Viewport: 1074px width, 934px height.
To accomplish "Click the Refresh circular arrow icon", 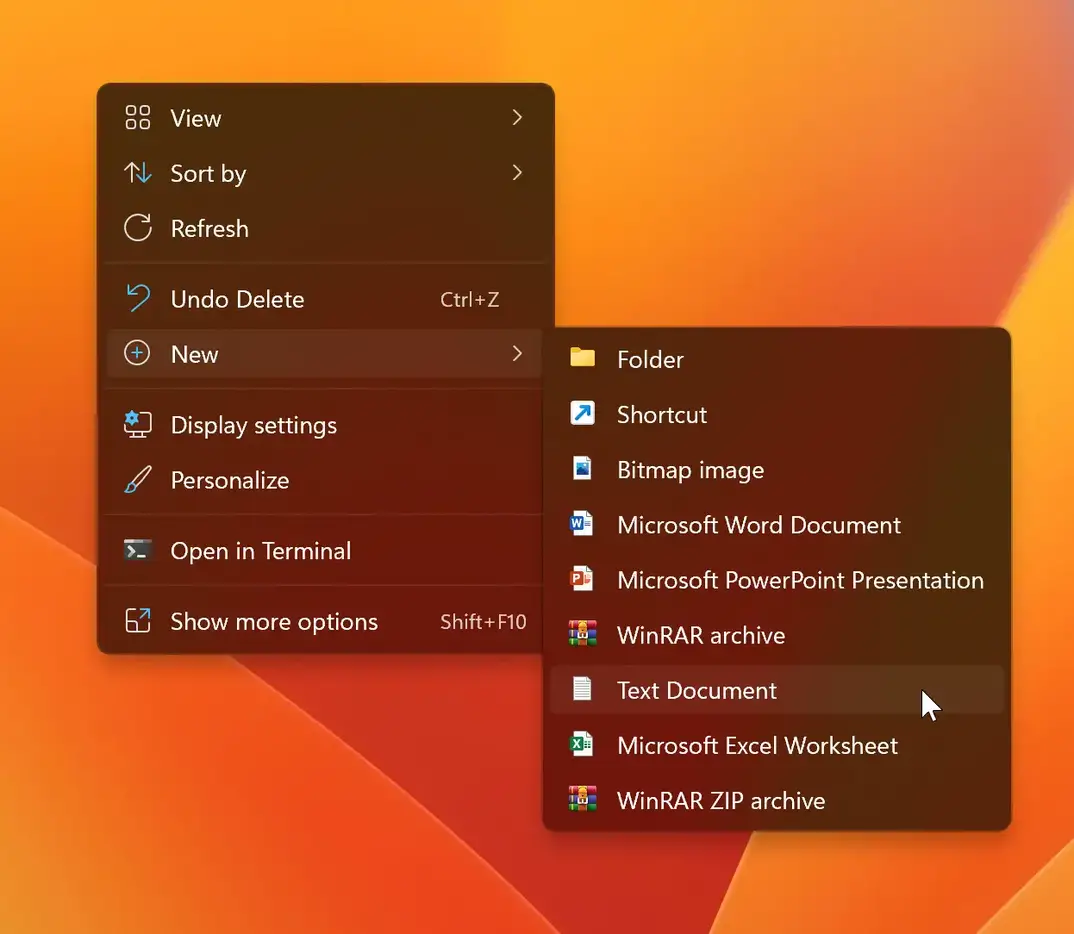I will 138,228.
